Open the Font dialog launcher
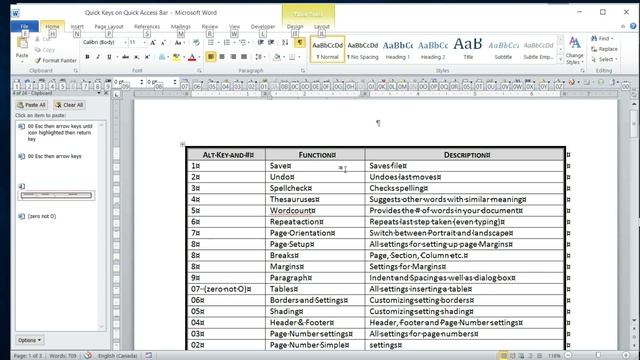The width and height of the screenshot is (640, 360). tap(199, 71)
